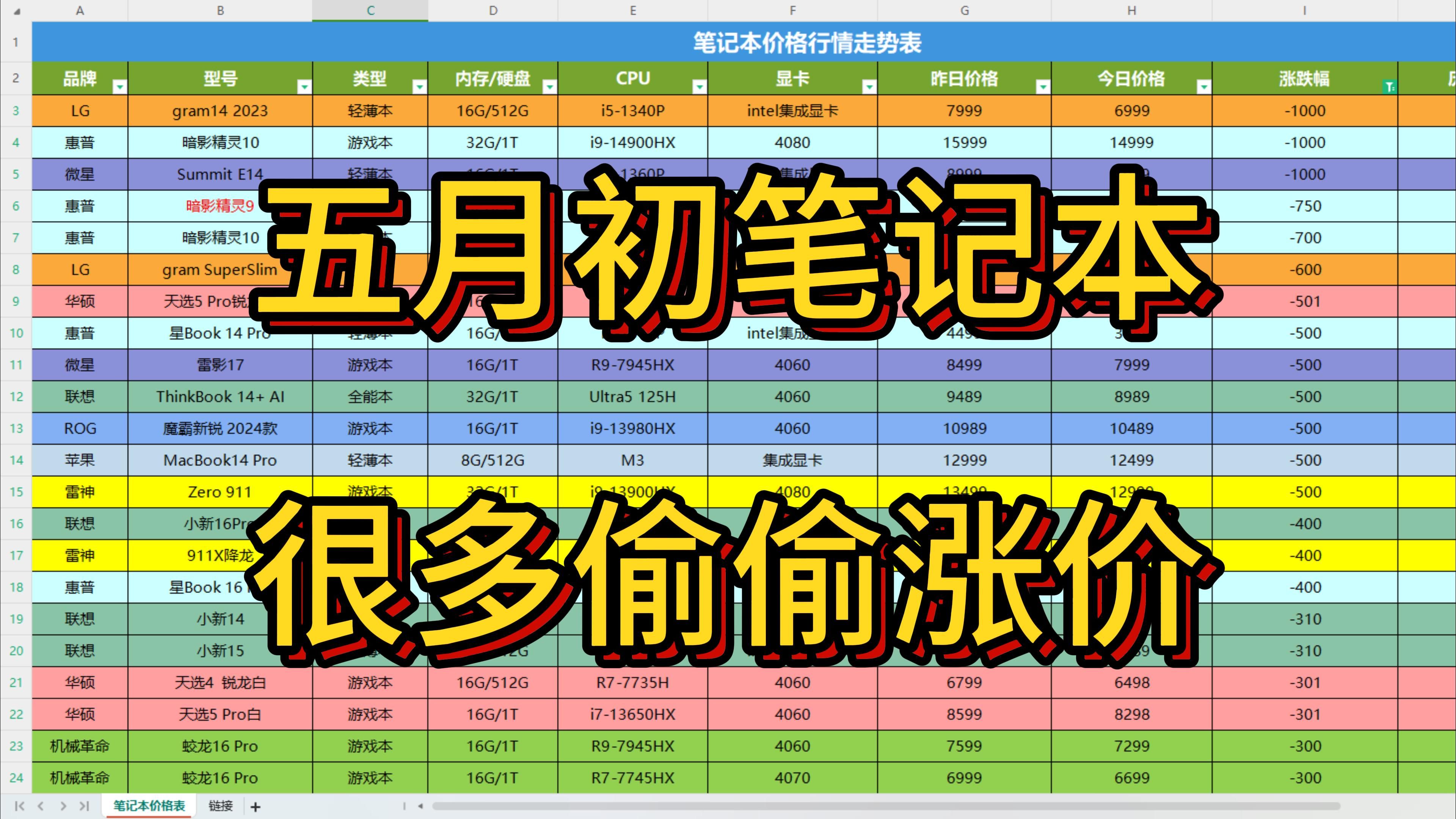The image size is (1456, 819).
Task: Click today price cell 7299
Action: (x=1131, y=746)
